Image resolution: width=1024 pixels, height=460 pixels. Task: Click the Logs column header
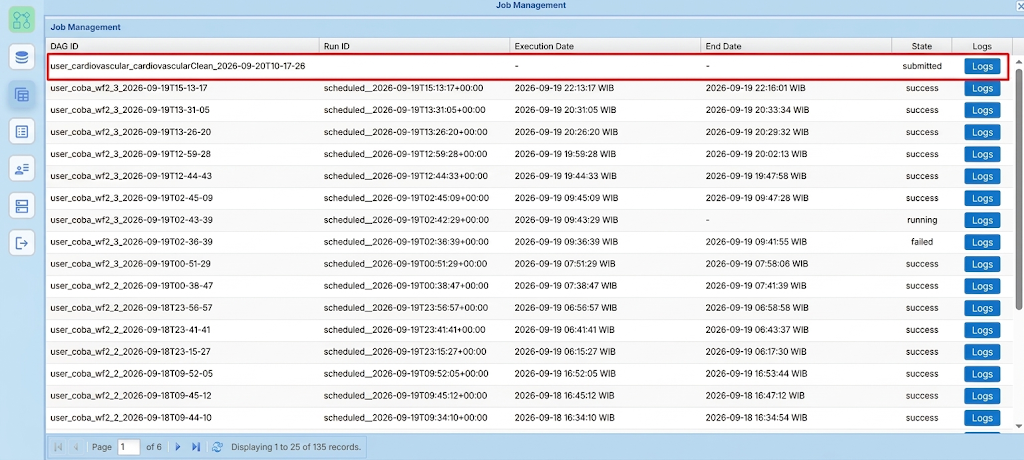(x=982, y=46)
